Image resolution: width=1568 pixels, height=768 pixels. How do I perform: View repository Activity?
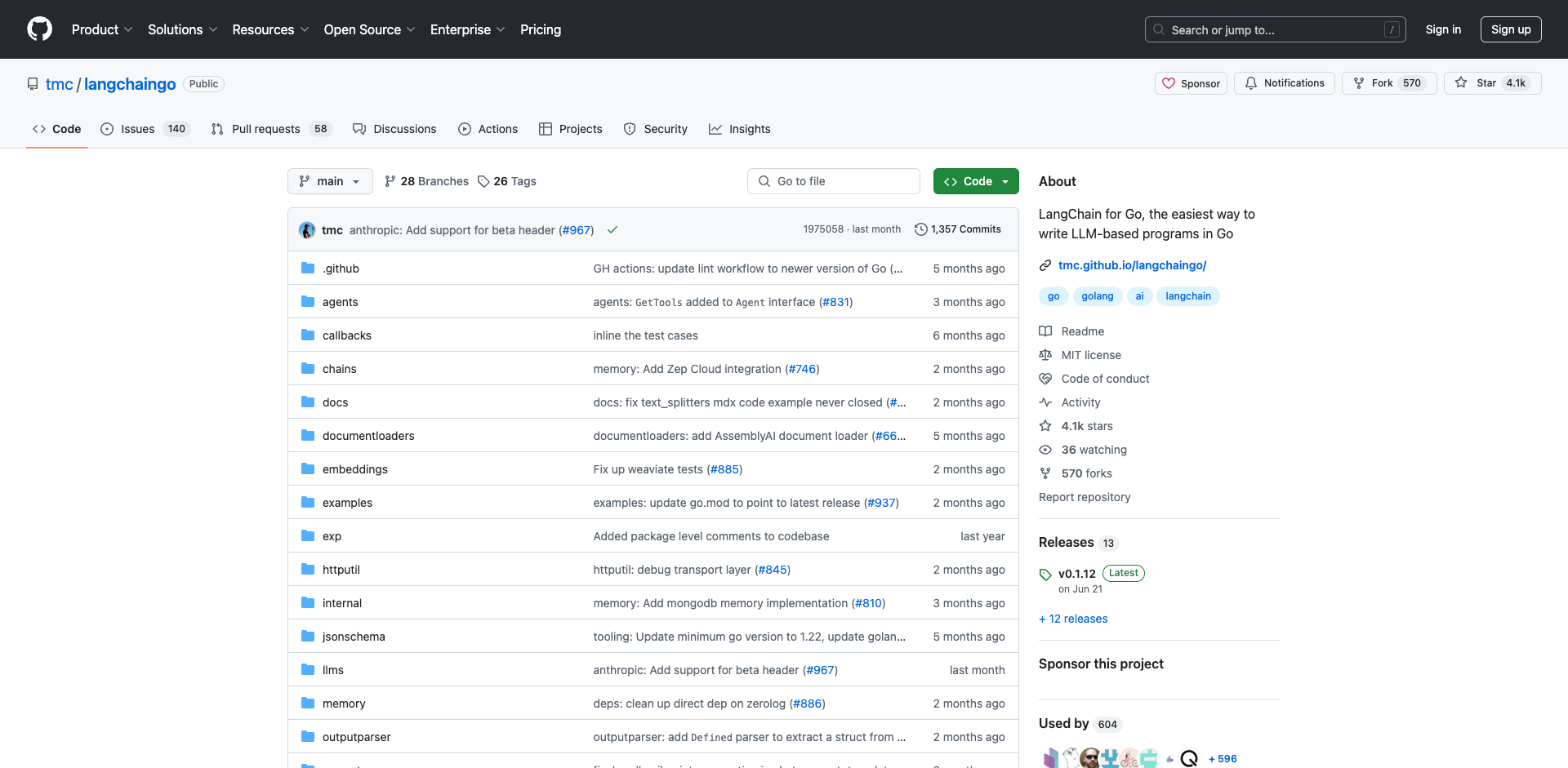1070,402
